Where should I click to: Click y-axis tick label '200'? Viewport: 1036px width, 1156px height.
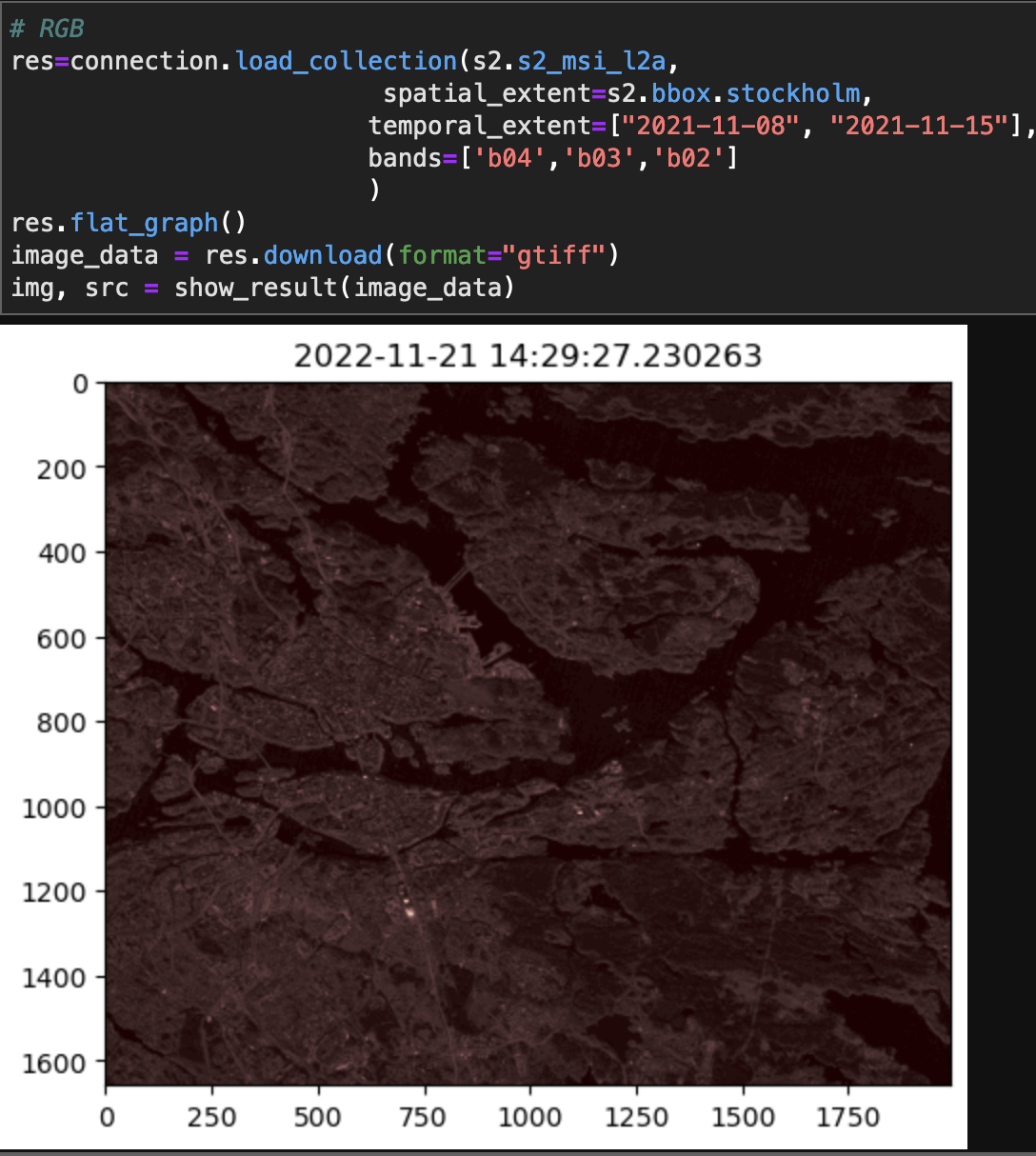63,468
